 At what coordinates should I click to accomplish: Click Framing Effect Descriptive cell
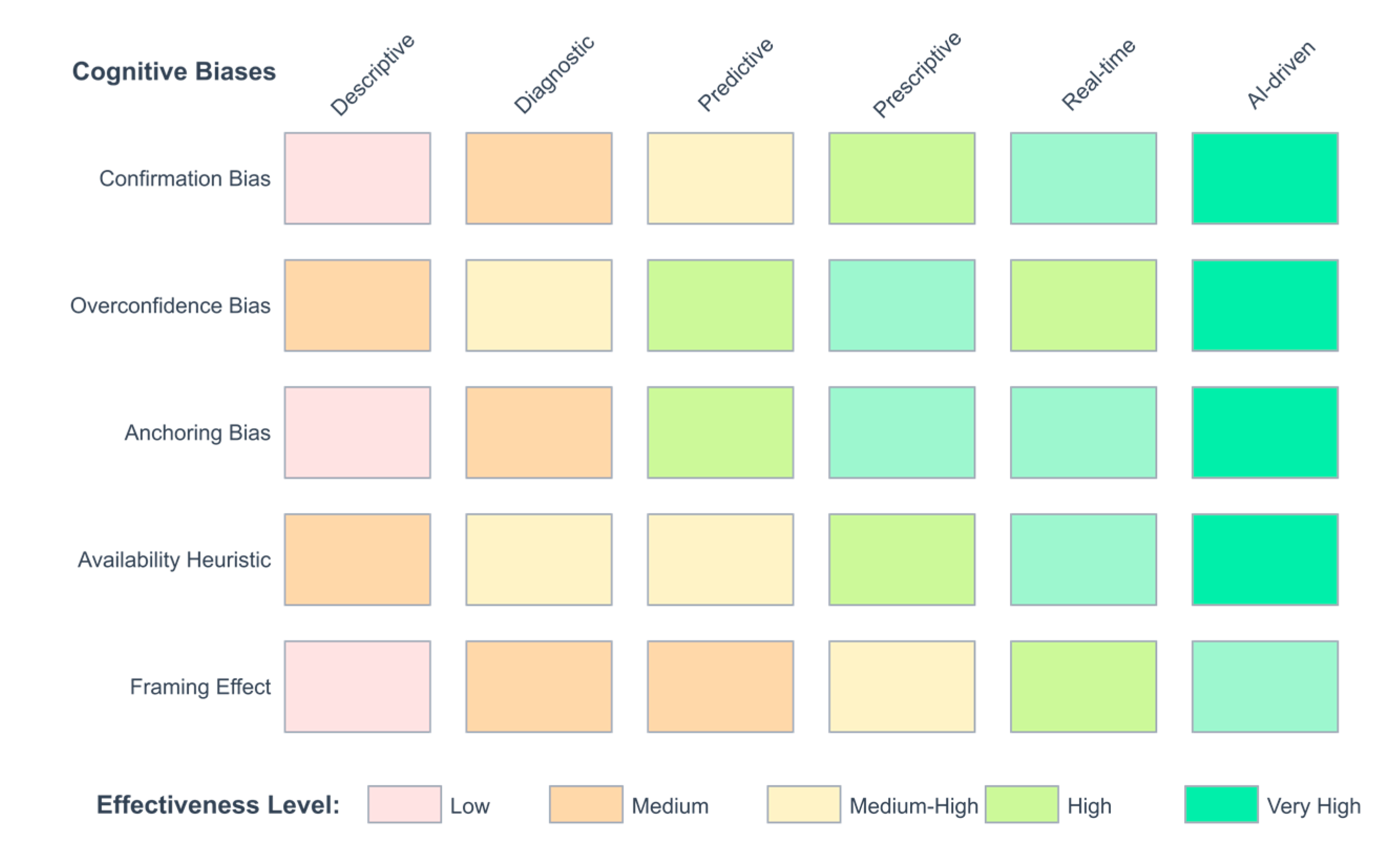[x=357, y=687]
